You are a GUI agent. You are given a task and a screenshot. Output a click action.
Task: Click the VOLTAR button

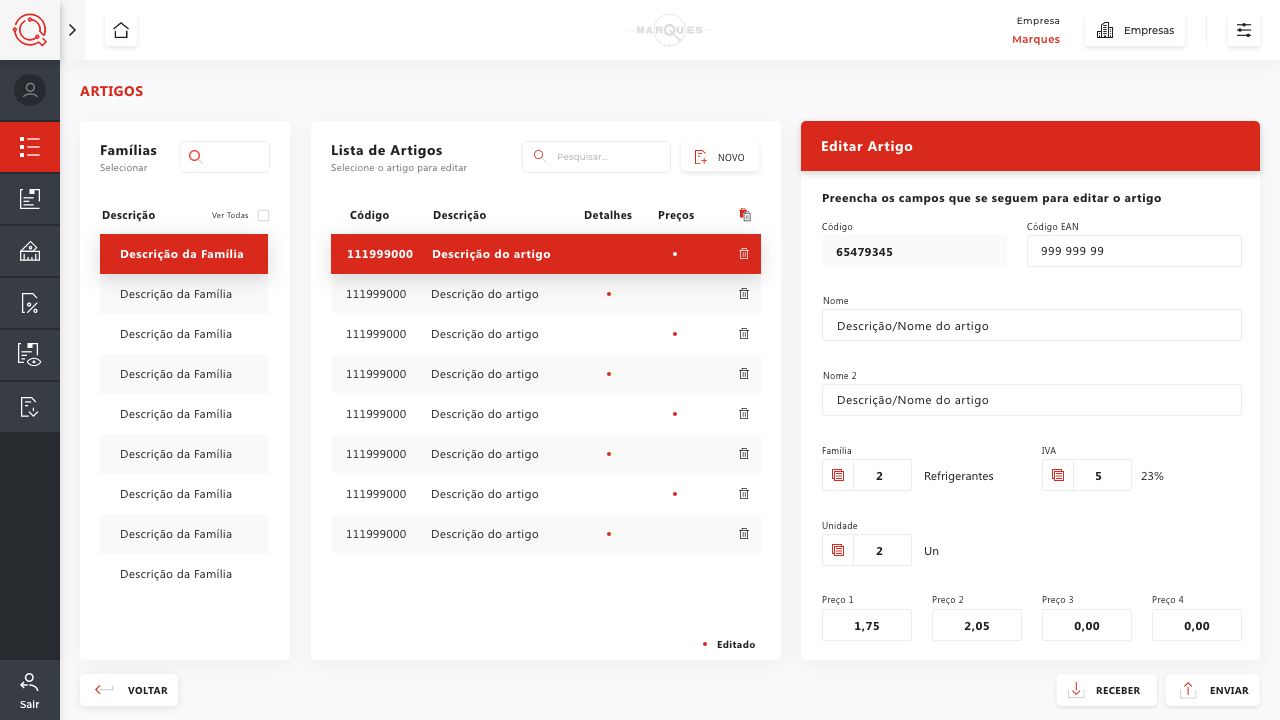129,690
